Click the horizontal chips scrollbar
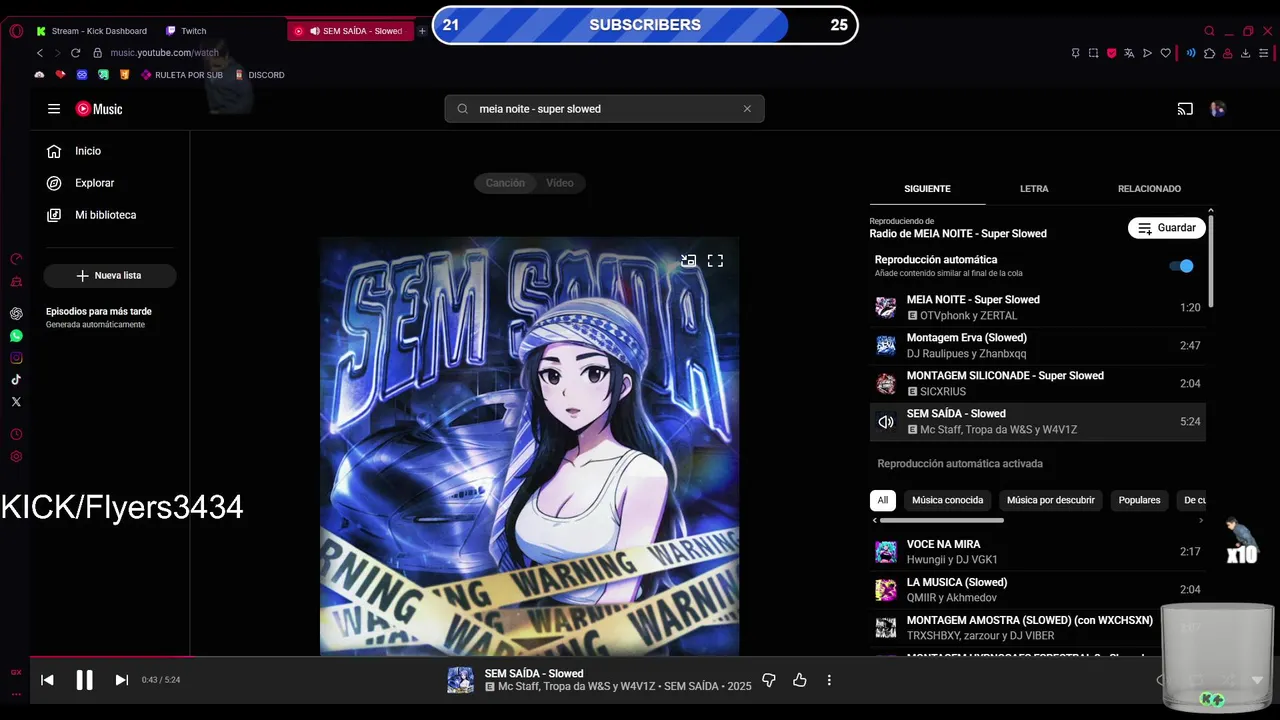This screenshot has width=1280, height=720. 941,520
